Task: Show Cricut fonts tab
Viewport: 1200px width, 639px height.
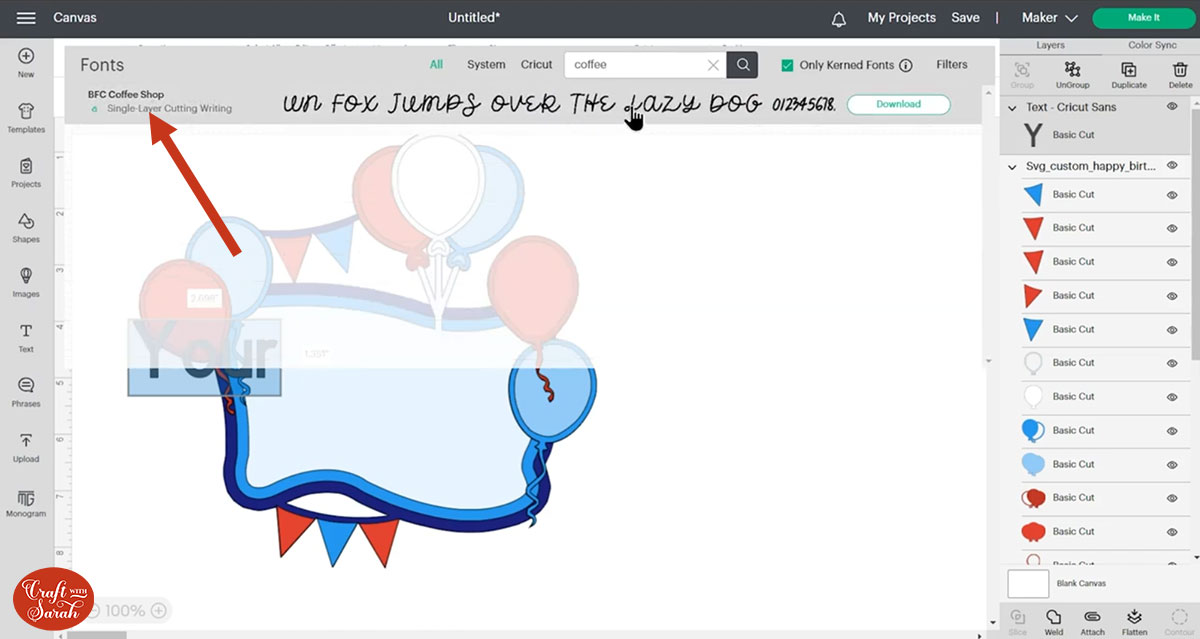Action: (537, 65)
